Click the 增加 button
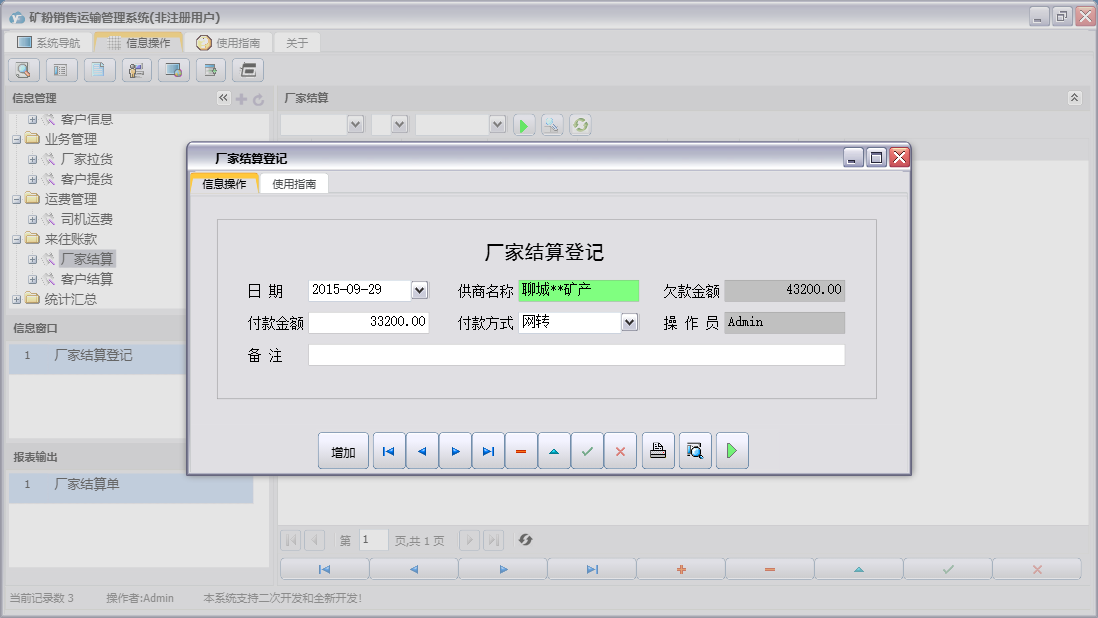The width and height of the screenshot is (1098, 618). (x=343, y=452)
